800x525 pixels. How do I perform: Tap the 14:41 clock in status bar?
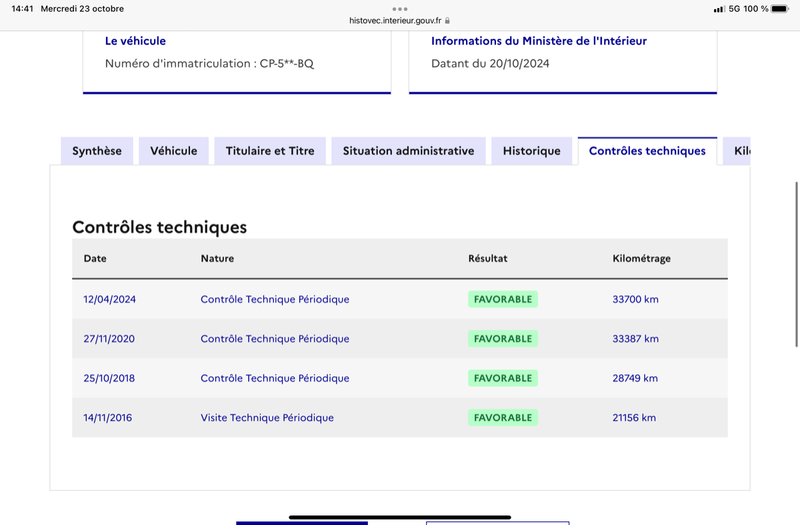[22, 9]
